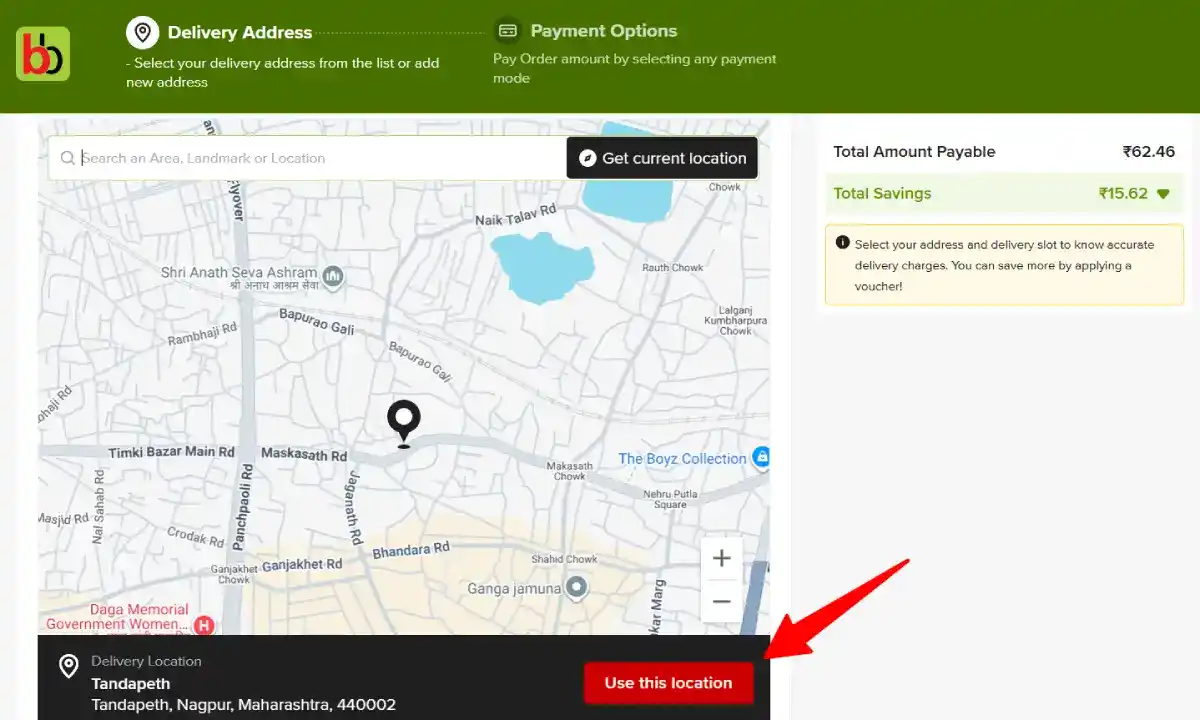Click the Ganga jamuna landmark circle on map

click(576, 590)
